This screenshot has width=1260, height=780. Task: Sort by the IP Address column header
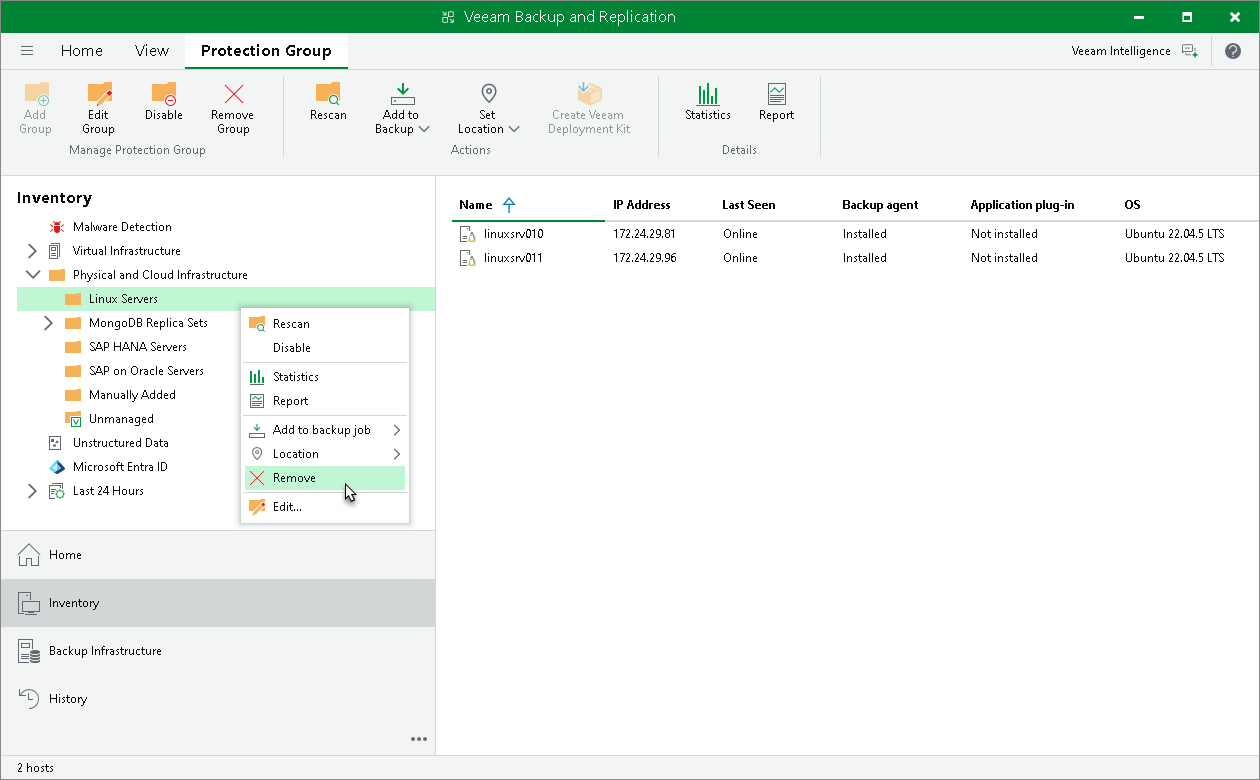[x=641, y=205]
